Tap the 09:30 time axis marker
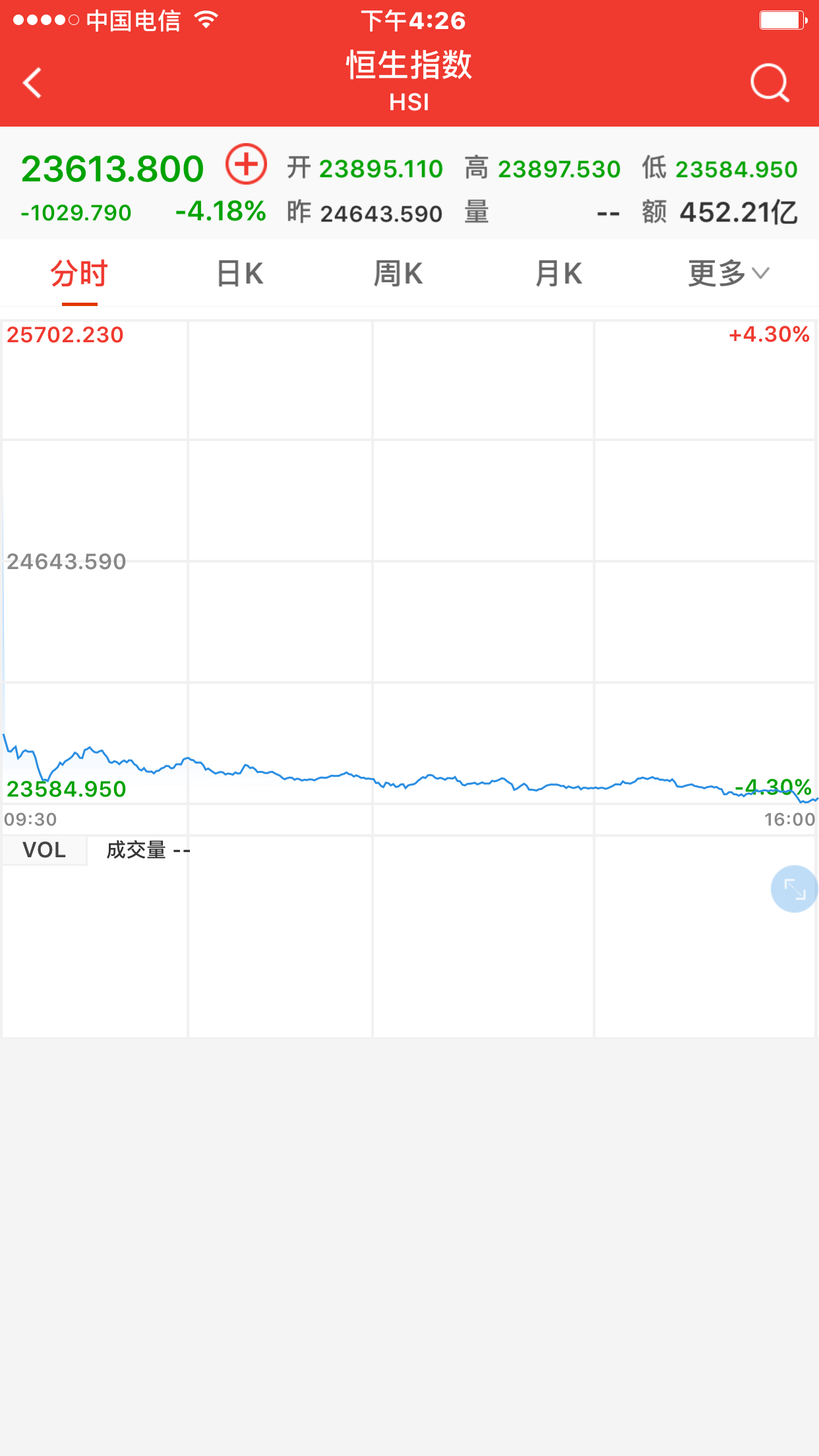This screenshot has height=1456, width=819. coord(31,820)
